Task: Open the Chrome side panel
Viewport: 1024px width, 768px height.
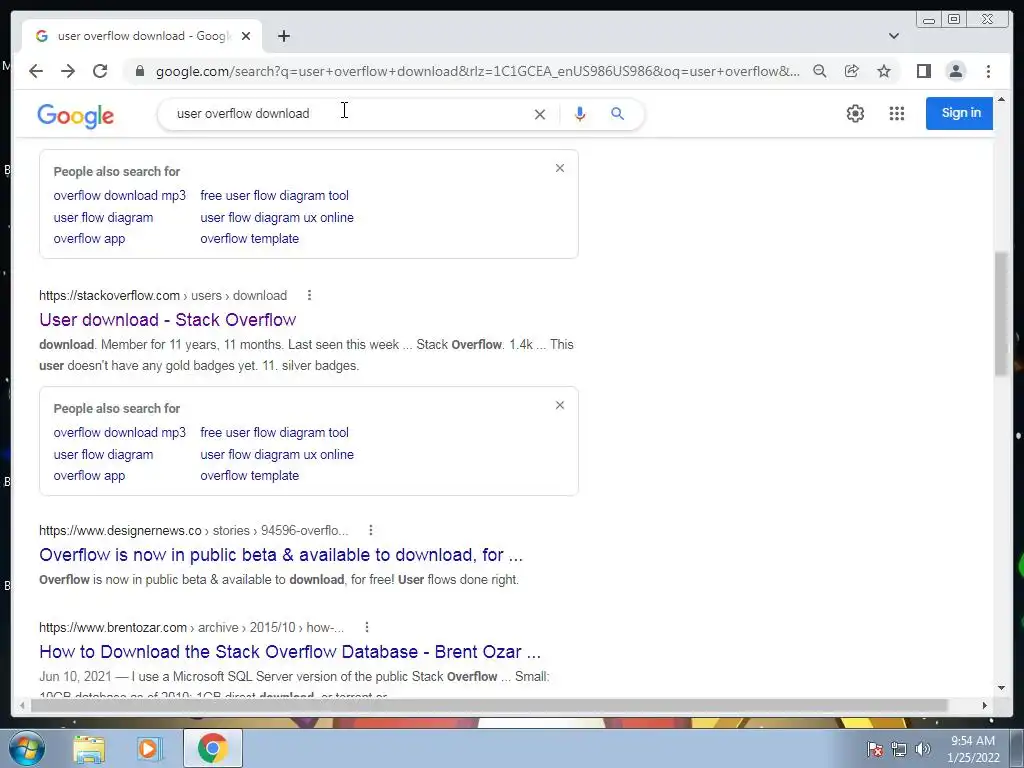Action: pos(923,71)
